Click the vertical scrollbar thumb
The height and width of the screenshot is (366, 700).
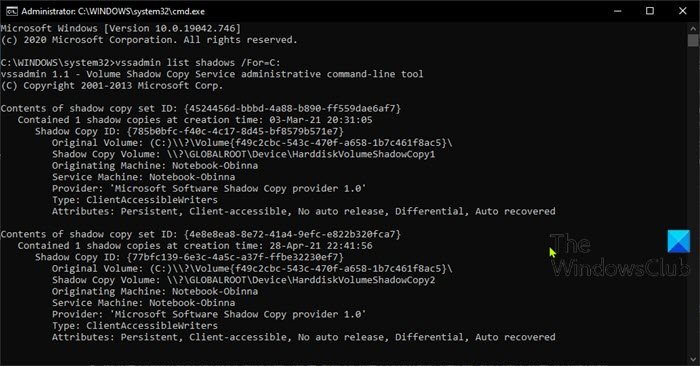tap(693, 40)
